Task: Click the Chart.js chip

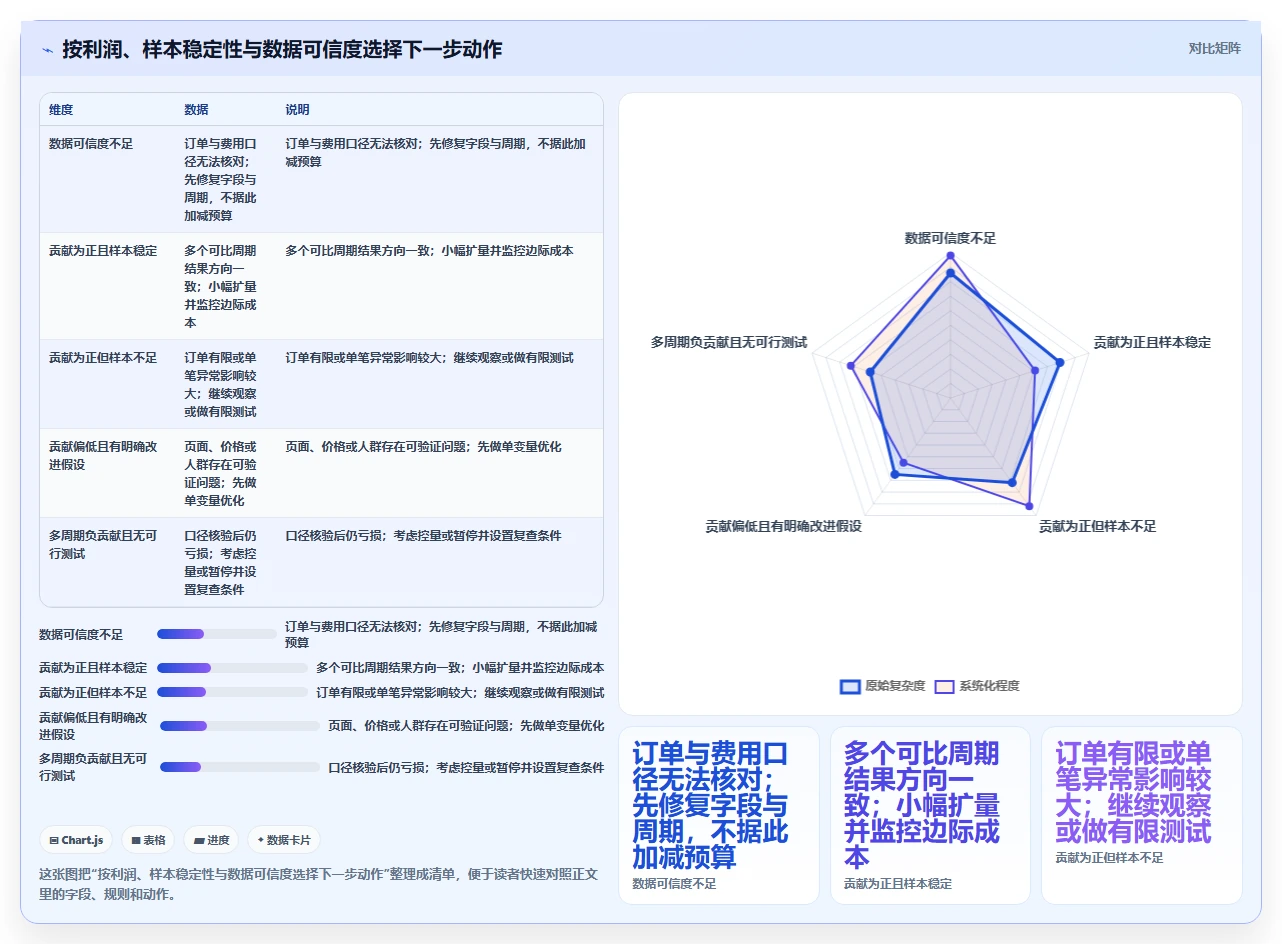Action: click(x=76, y=840)
